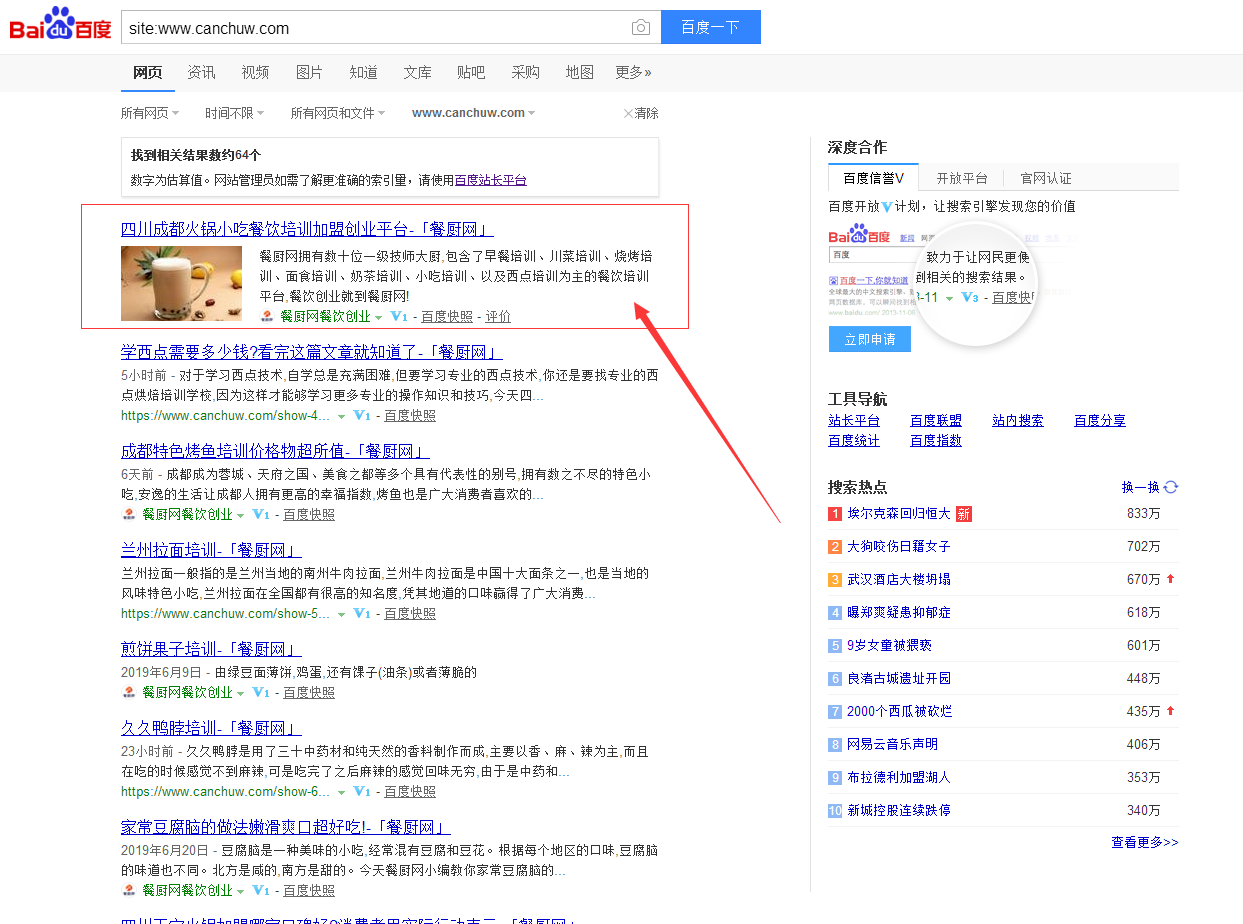Open 久久鸭脖培训 result title

point(211,728)
